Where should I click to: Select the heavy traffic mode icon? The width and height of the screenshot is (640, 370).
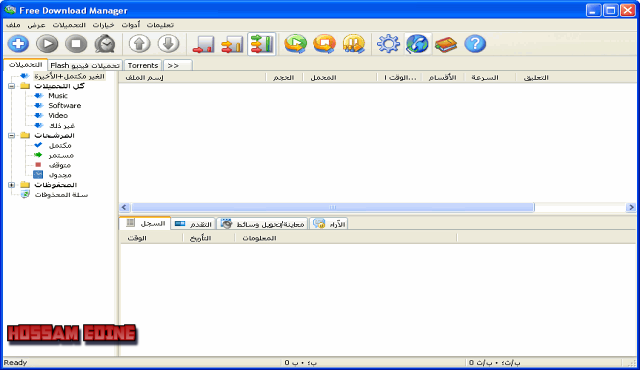click(261, 44)
